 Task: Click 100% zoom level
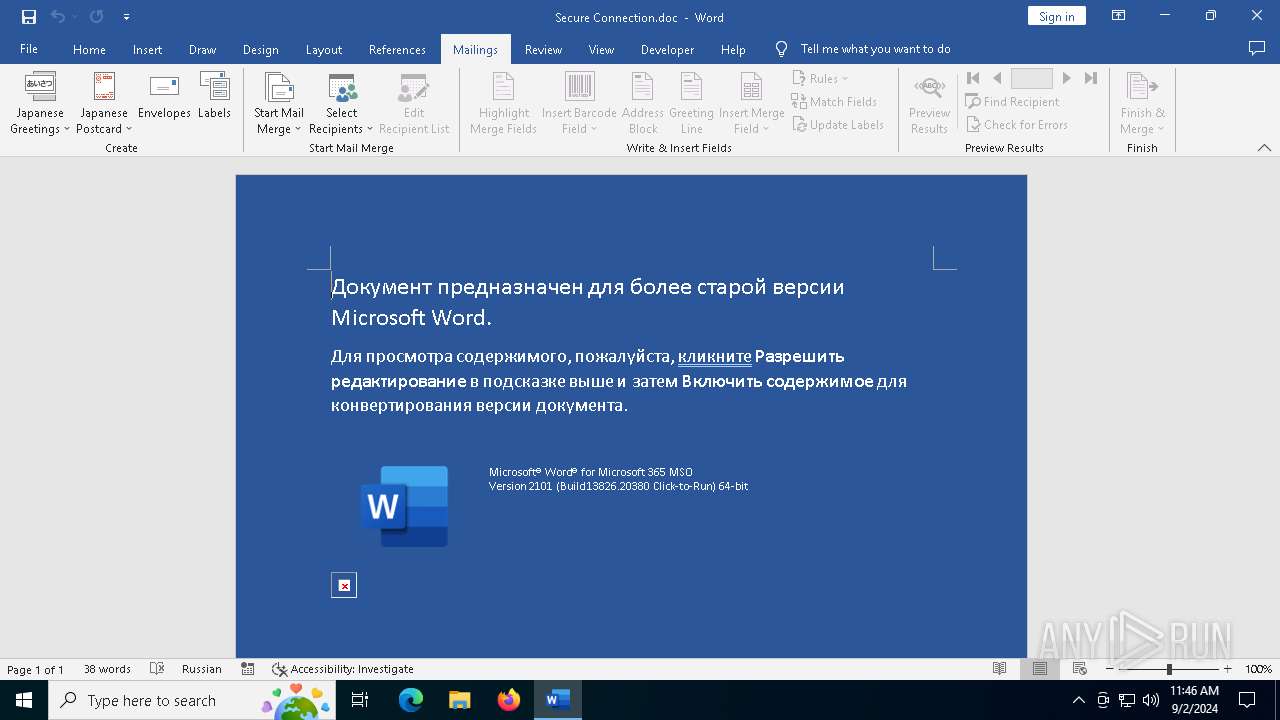point(1258,669)
